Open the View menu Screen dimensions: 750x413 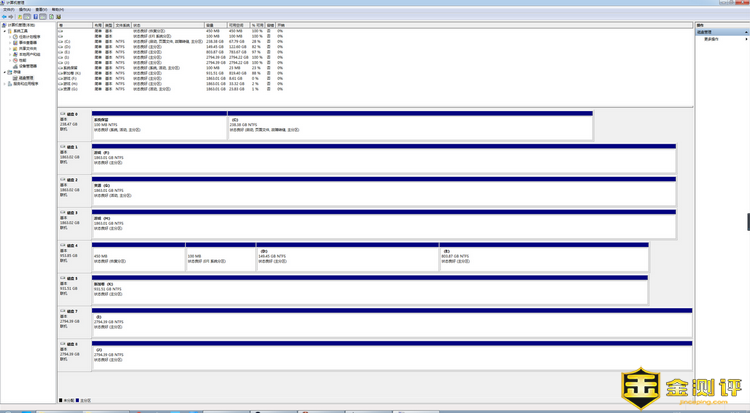40,9
